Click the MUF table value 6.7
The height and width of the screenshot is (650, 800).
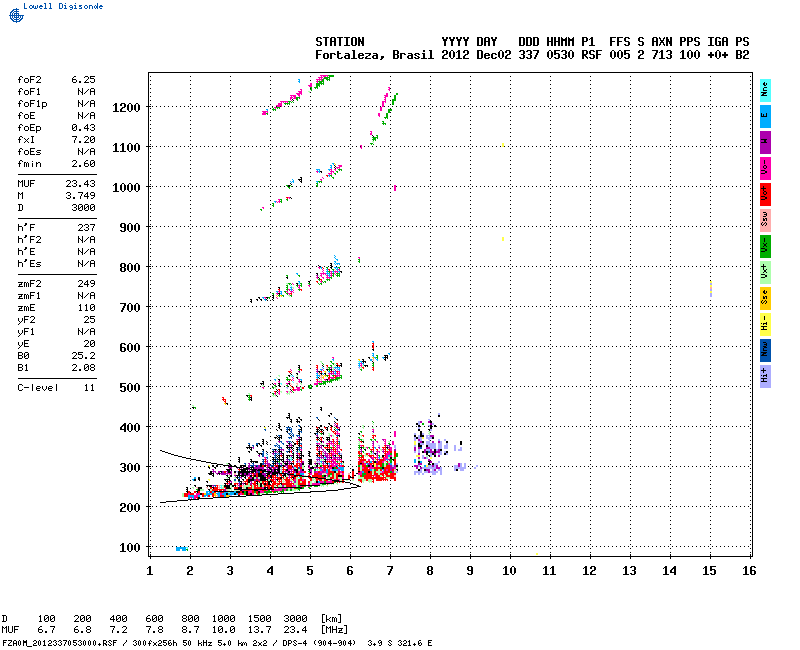[46, 630]
